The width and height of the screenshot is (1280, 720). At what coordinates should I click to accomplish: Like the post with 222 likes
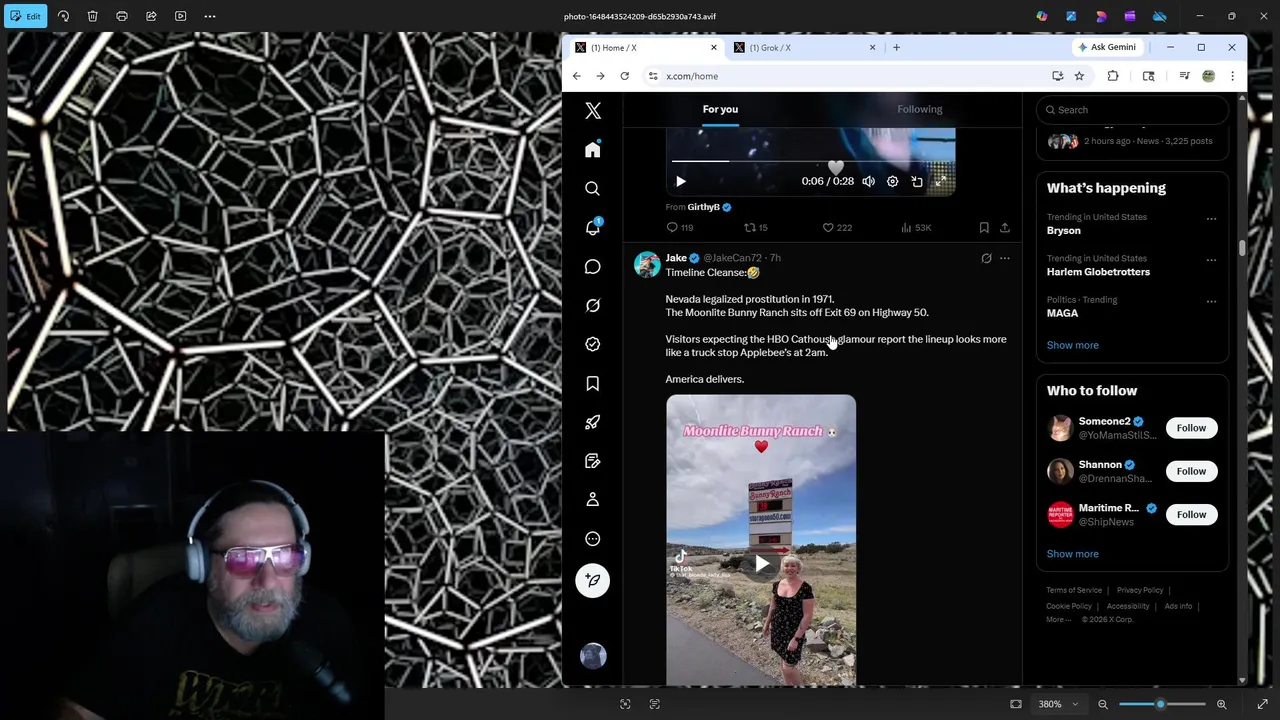click(837, 228)
